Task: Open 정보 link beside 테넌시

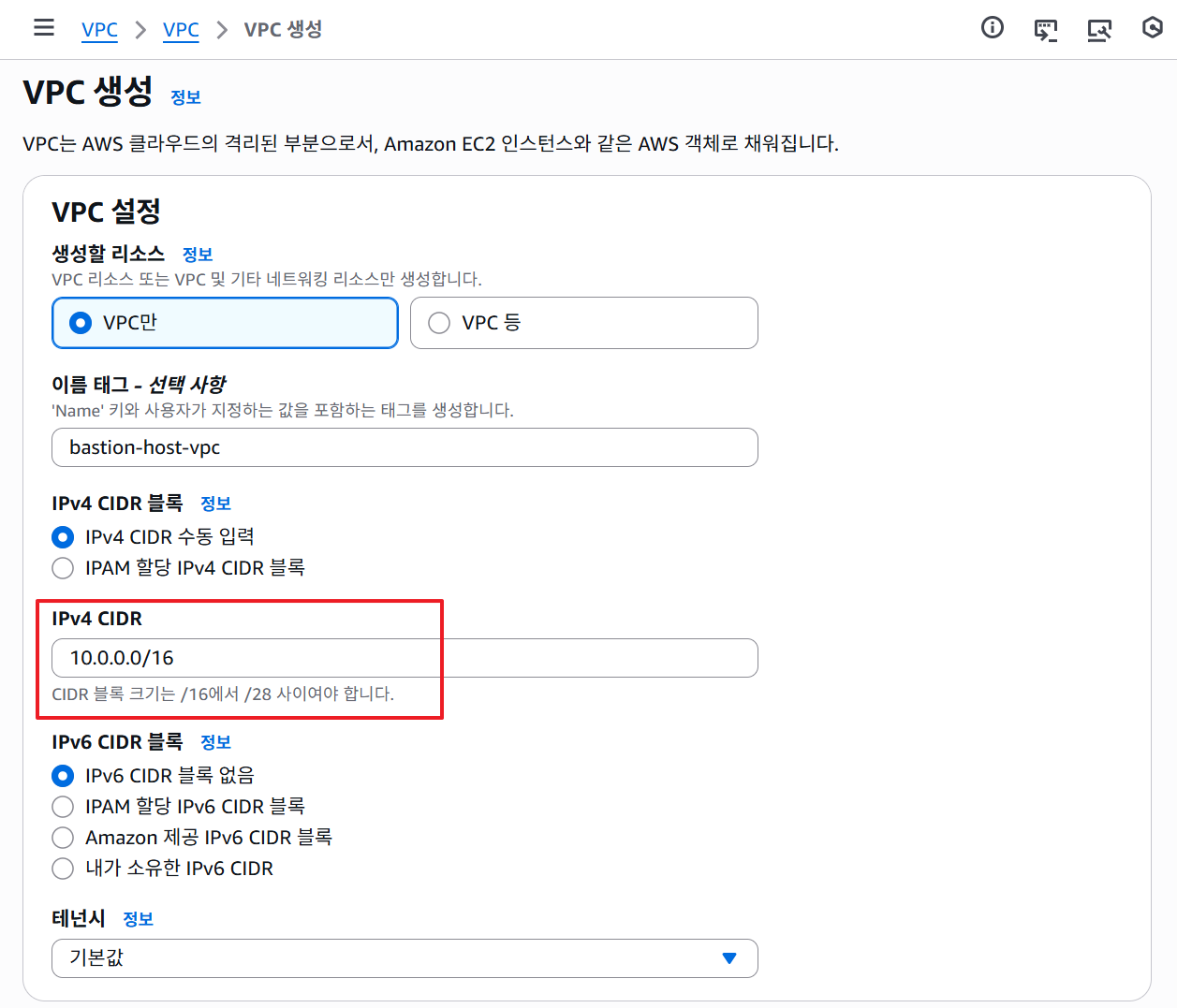Action: point(138,919)
